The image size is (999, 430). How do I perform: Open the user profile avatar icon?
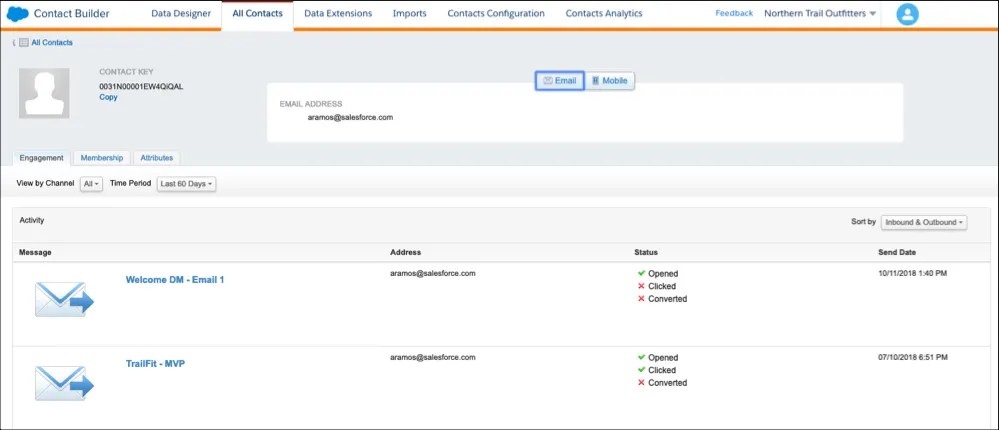(907, 14)
